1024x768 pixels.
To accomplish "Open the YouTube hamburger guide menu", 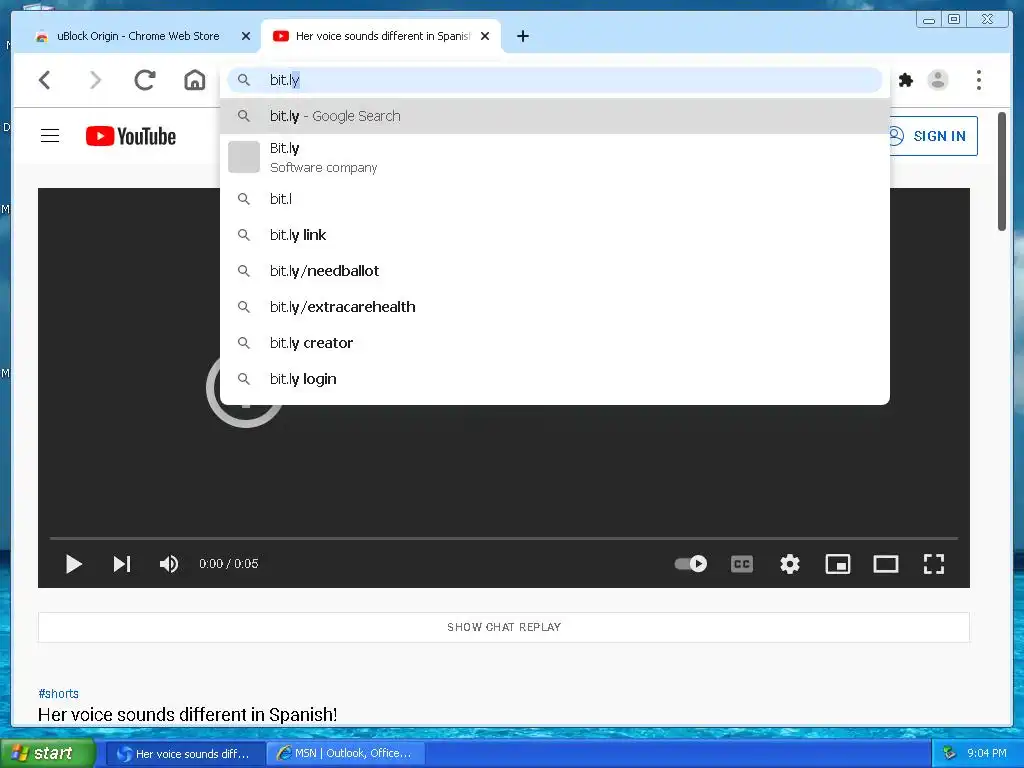I will (x=50, y=136).
